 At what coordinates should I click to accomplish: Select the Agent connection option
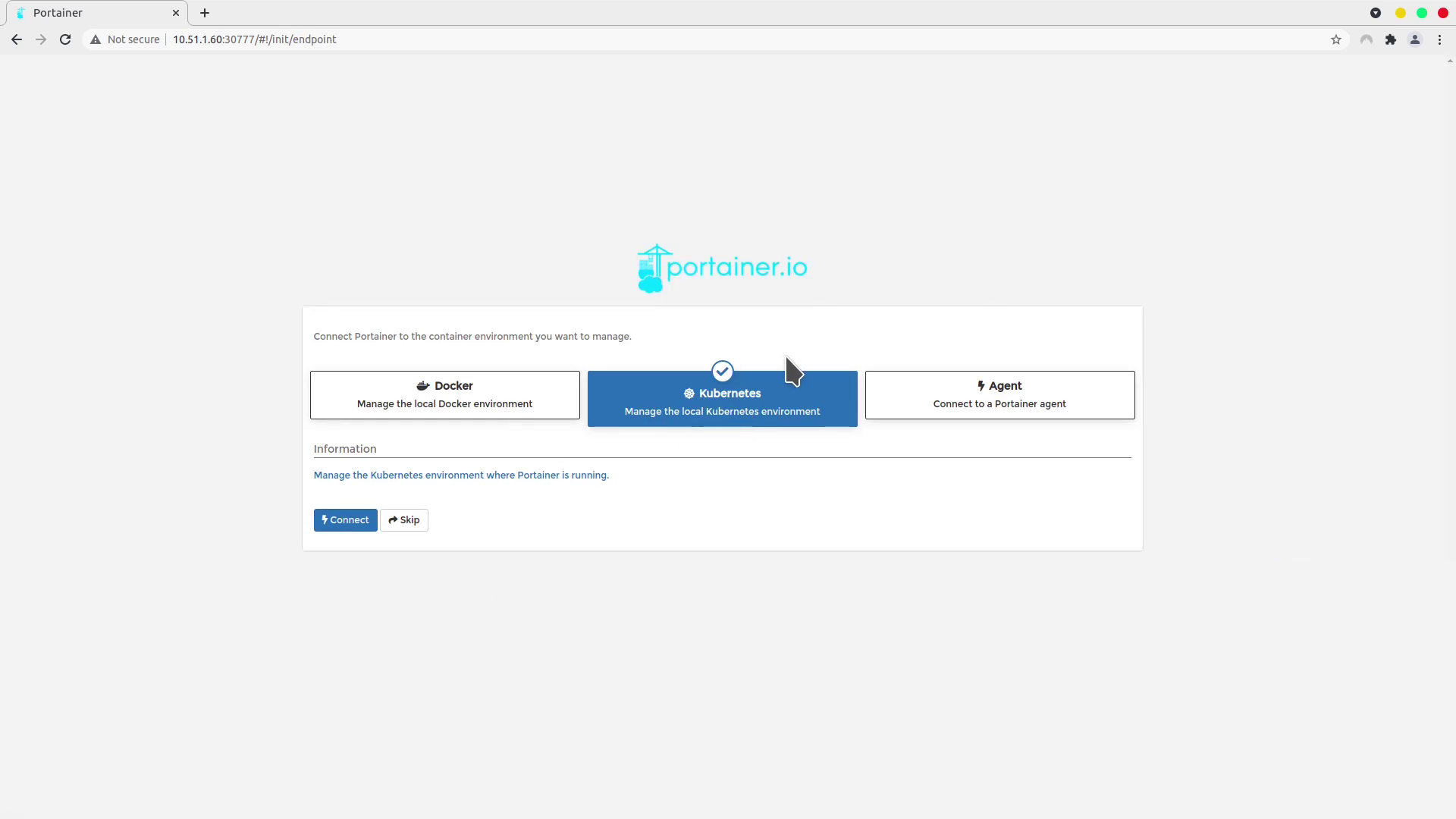pos(999,394)
